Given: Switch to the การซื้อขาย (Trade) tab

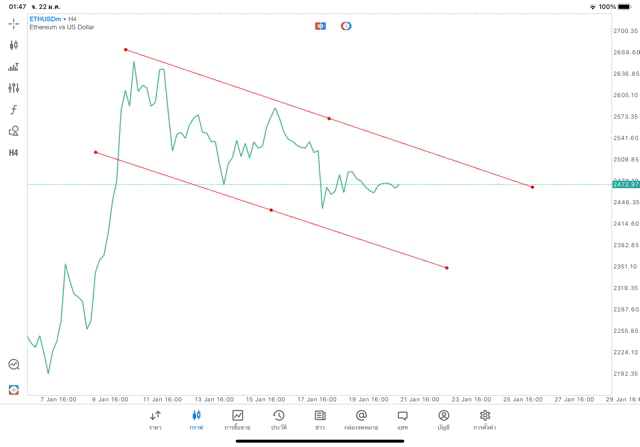Looking at the screenshot, I should click(x=237, y=419).
